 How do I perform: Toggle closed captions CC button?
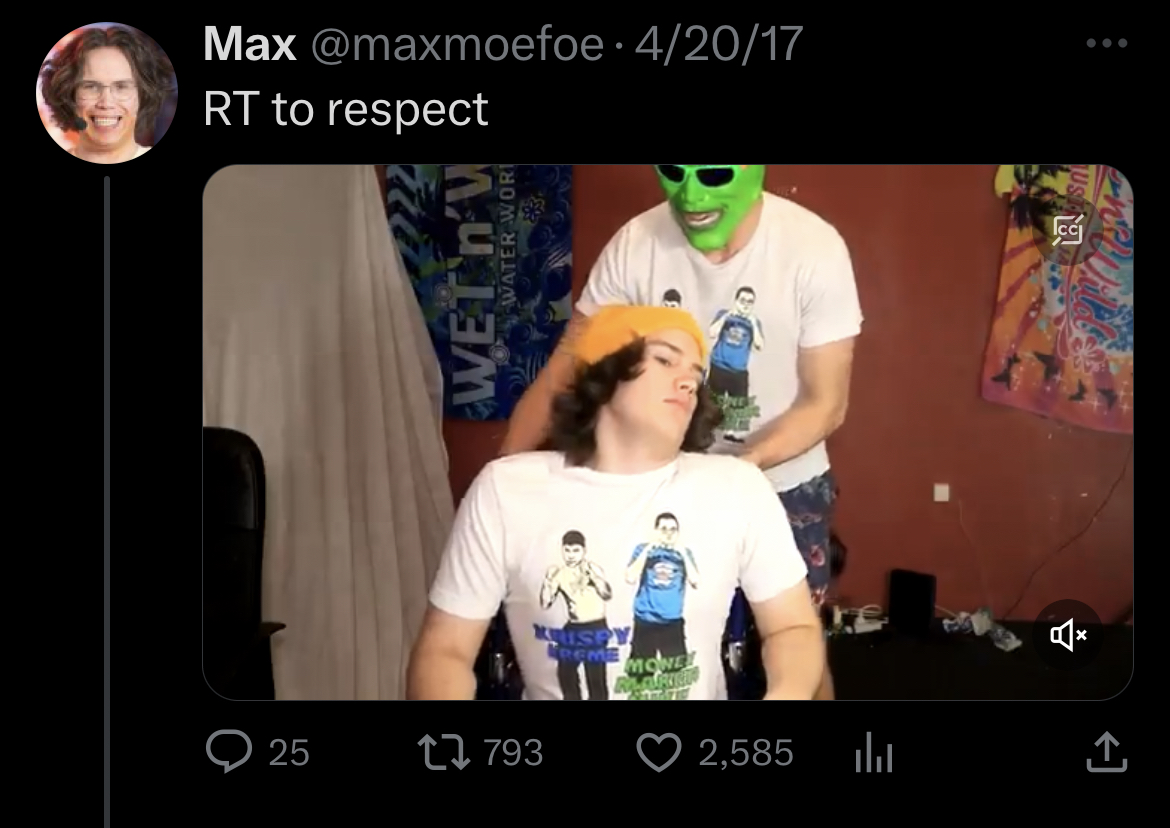click(1068, 229)
